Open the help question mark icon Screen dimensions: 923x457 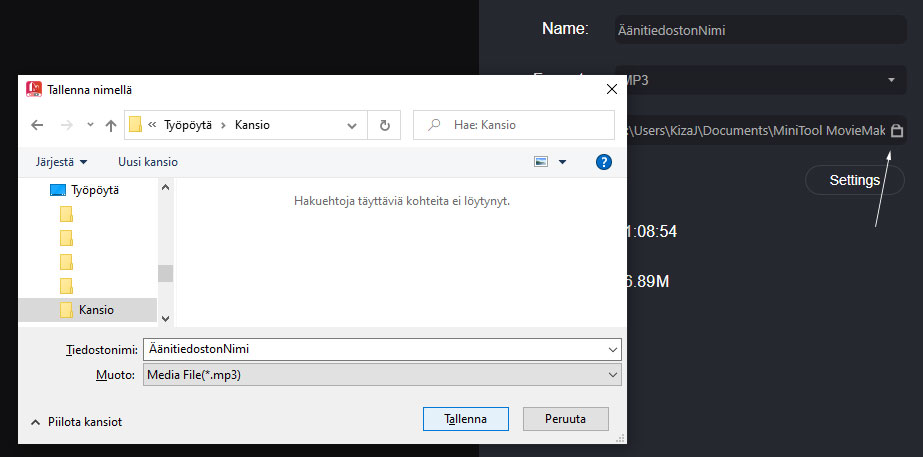(603, 161)
